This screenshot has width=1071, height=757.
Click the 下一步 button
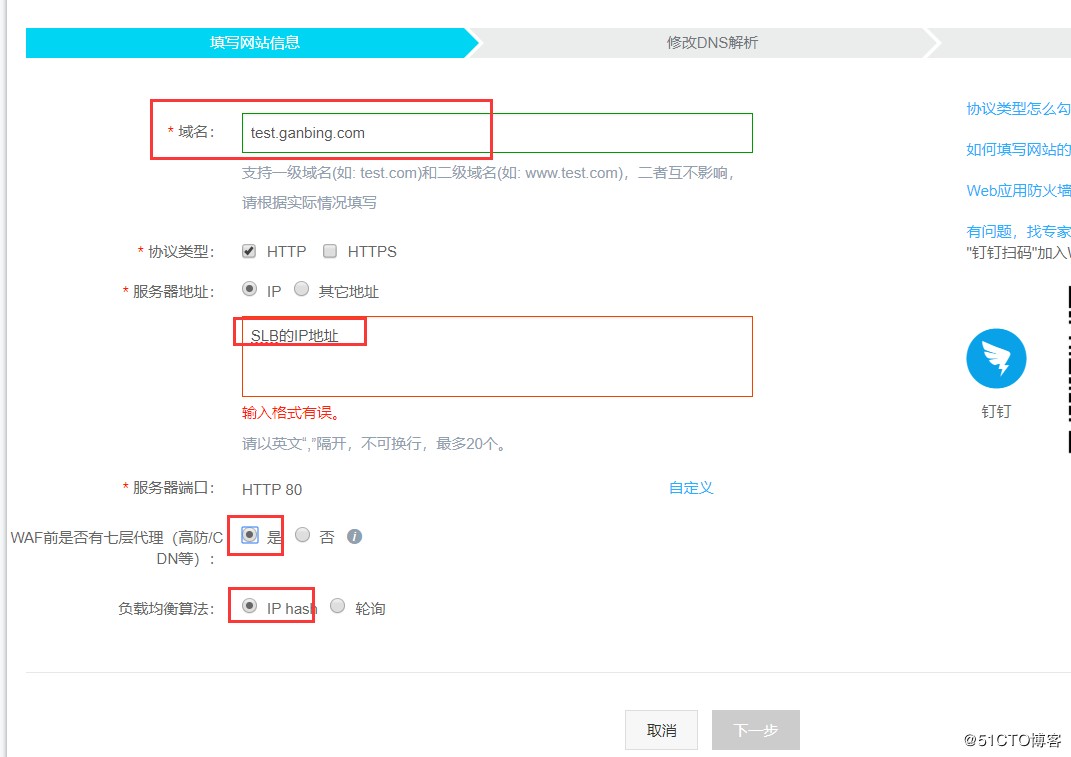click(755, 729)
